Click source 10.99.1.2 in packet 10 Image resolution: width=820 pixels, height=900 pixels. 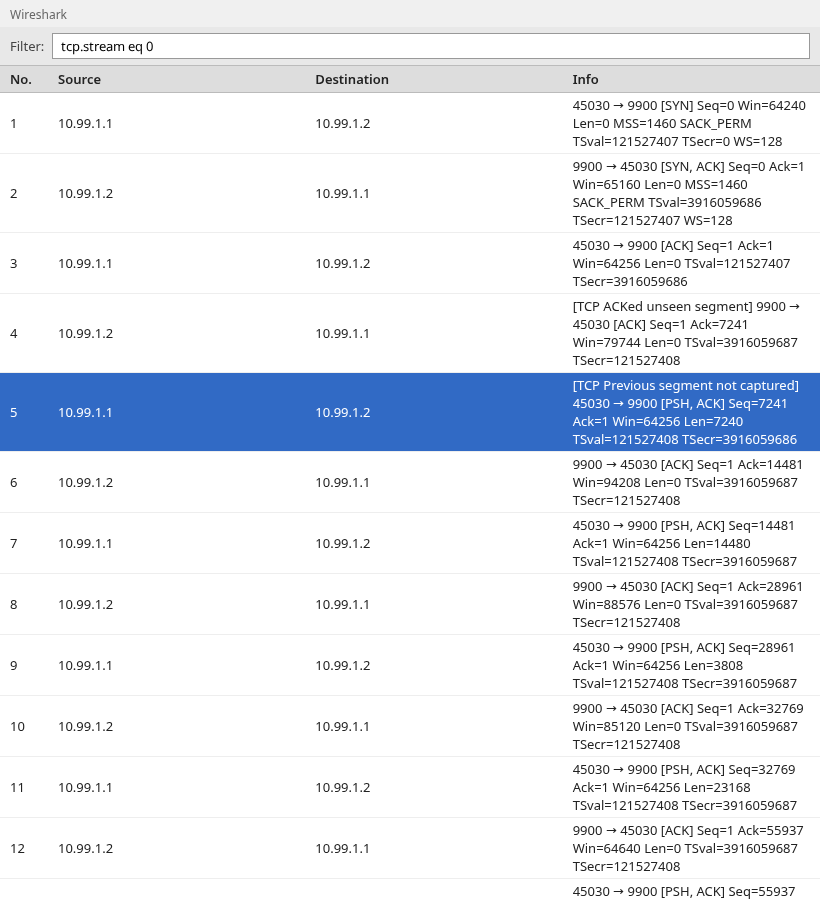(86, 726)
